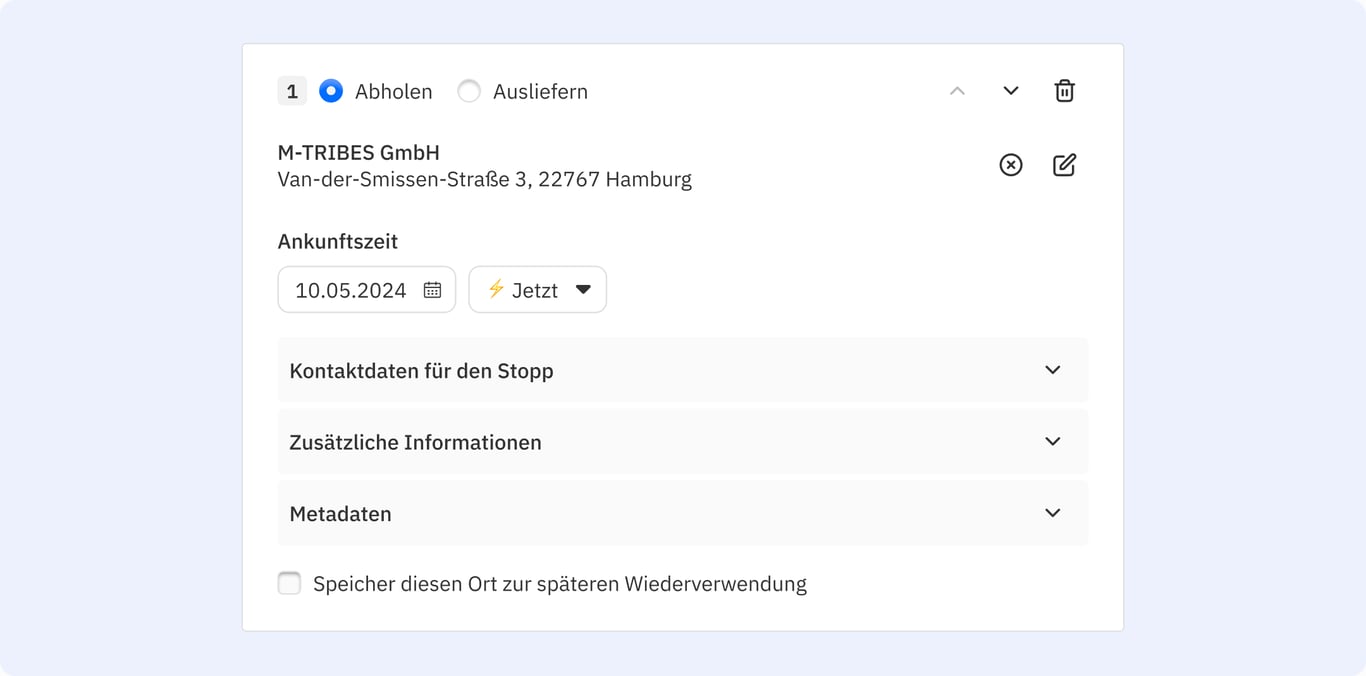Expand the Metadaten section
This screenshot has width=1366, height=676.
683,513
